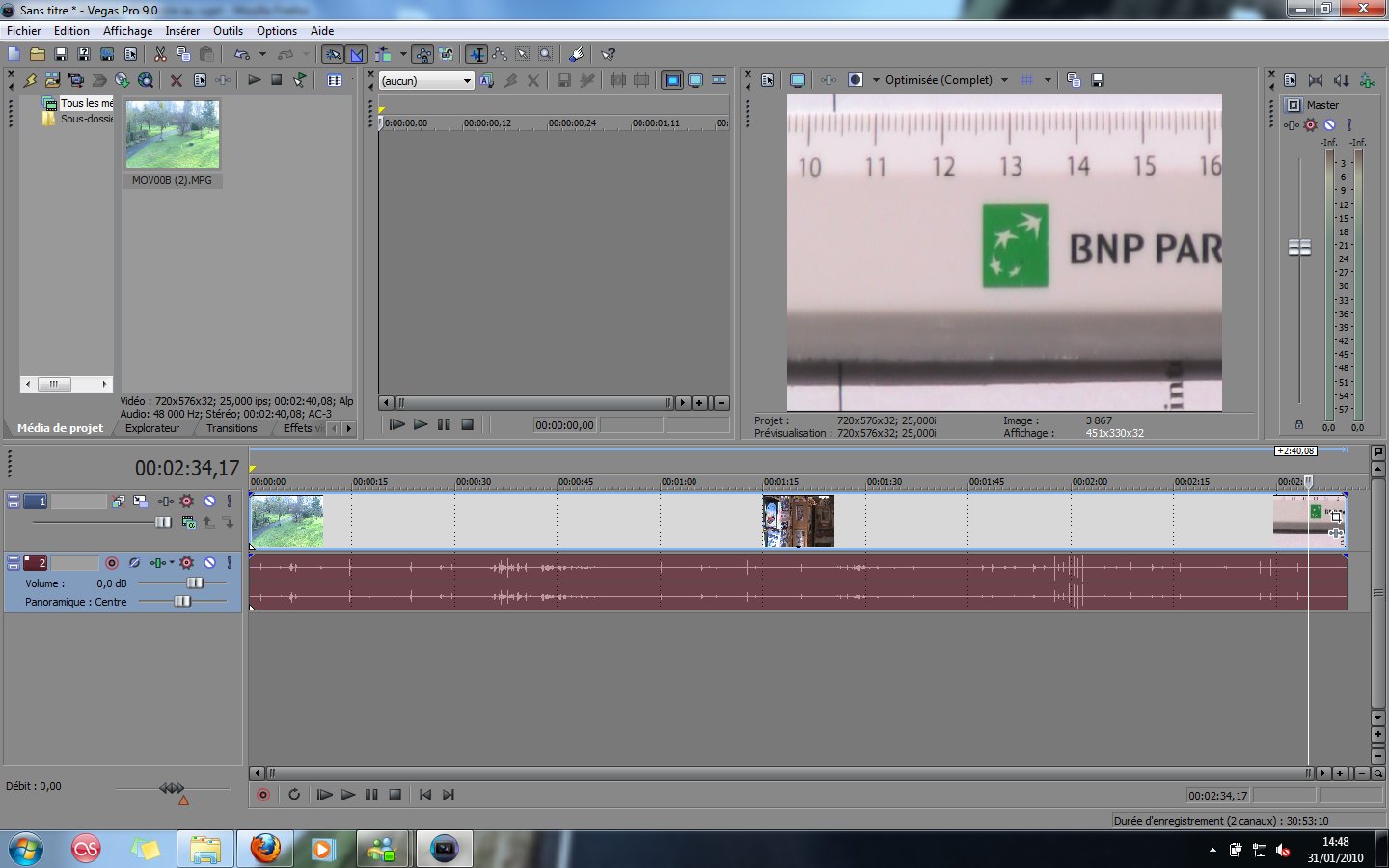Click the Undo arrow icon
Image resolution: width=1389 pixels, height=868 pixels.
click(x=242, y=54)
